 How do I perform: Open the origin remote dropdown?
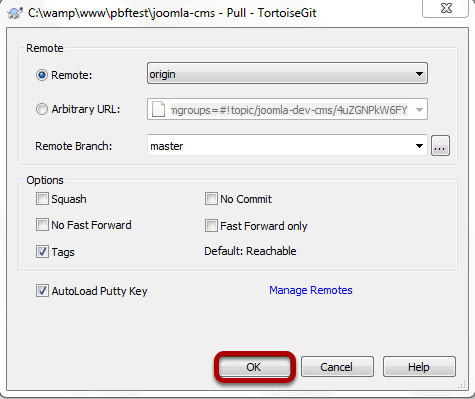coord(287,73)
